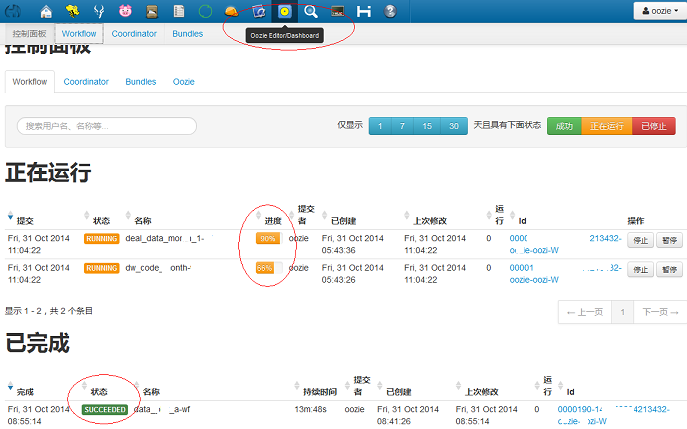
Task: Toggle the 30 day filter
Action: [x=454, y=126]
